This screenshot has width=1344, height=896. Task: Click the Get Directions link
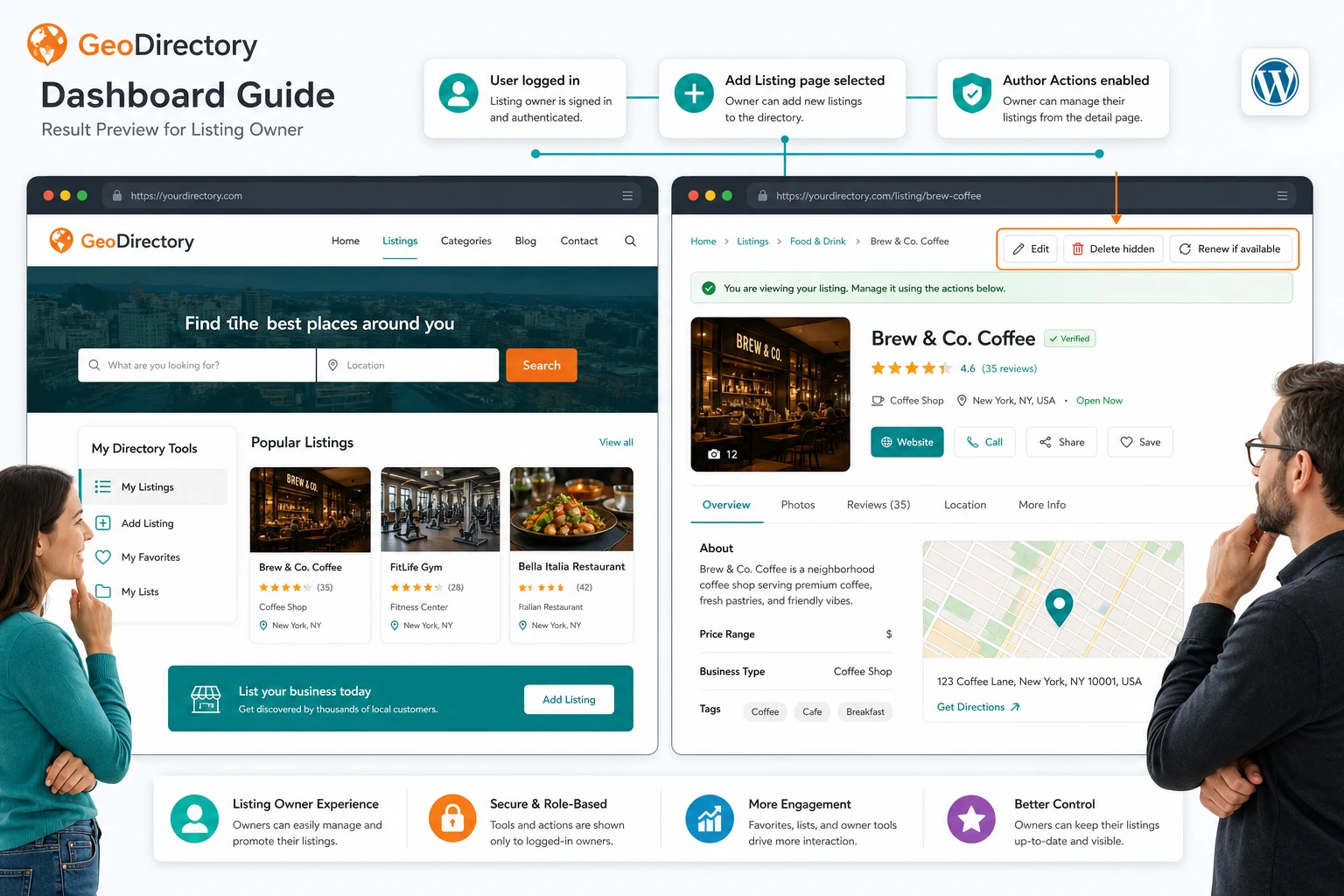(978, 707)
